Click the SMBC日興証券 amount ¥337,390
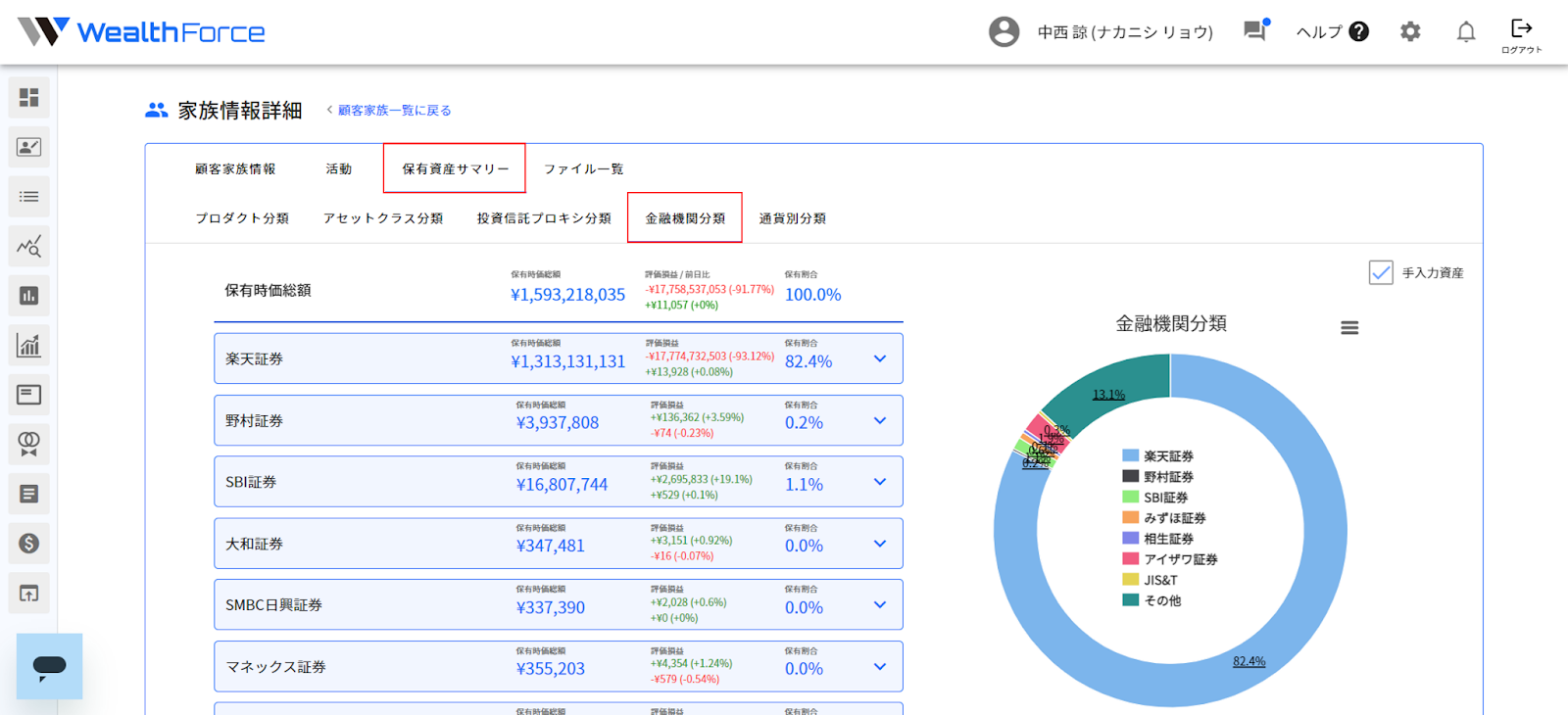1568x715 pixels. 551,608
